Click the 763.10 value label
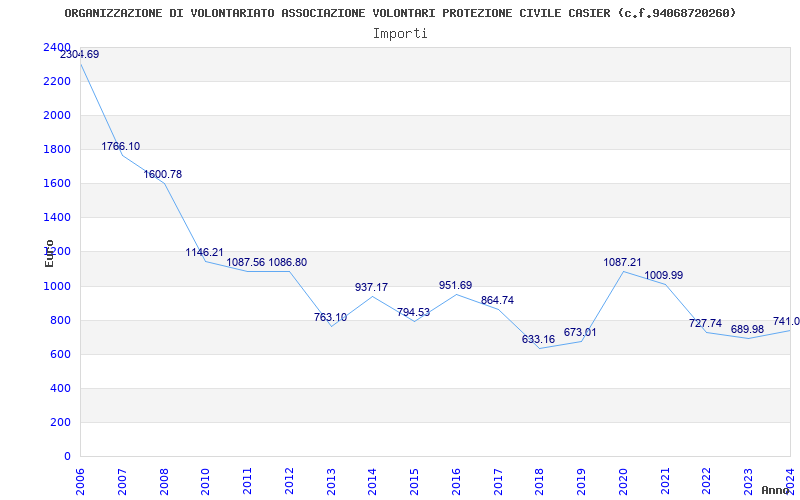 [331, 317]
